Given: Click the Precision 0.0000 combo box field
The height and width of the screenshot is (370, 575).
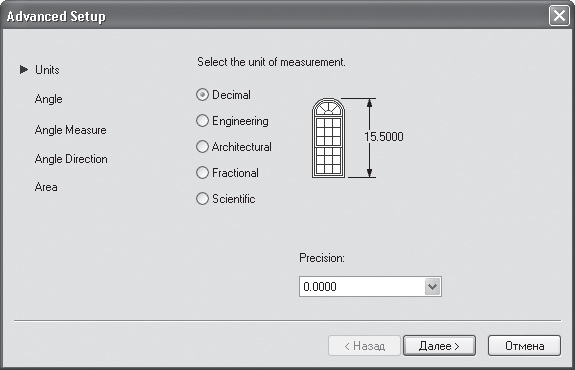Looking at the screenshot, I should [370, 286].
